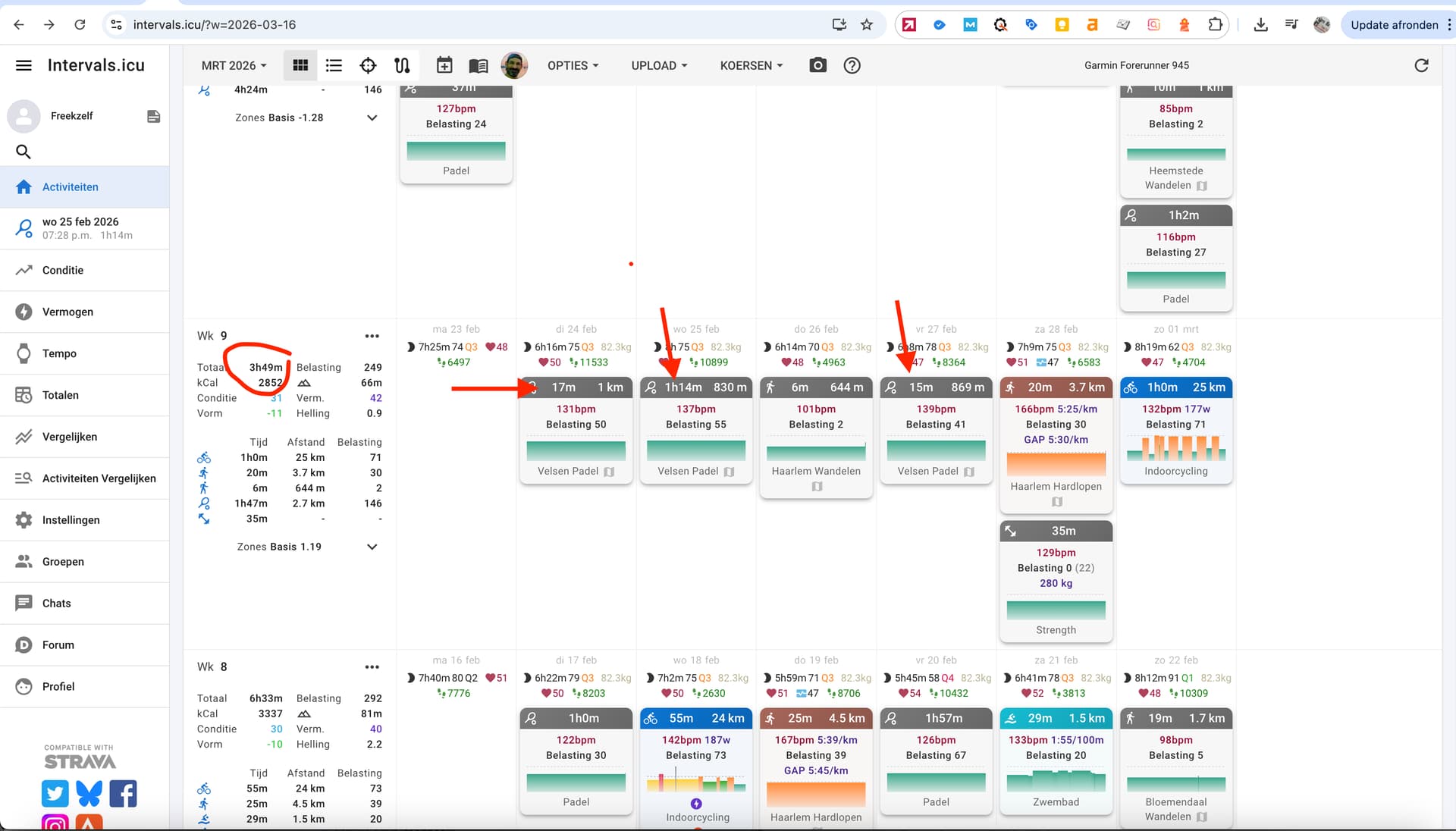Expand Zones Basis 1.19 chevron
This screenshot has width=1456, height=831.
(x=372, y=547)
